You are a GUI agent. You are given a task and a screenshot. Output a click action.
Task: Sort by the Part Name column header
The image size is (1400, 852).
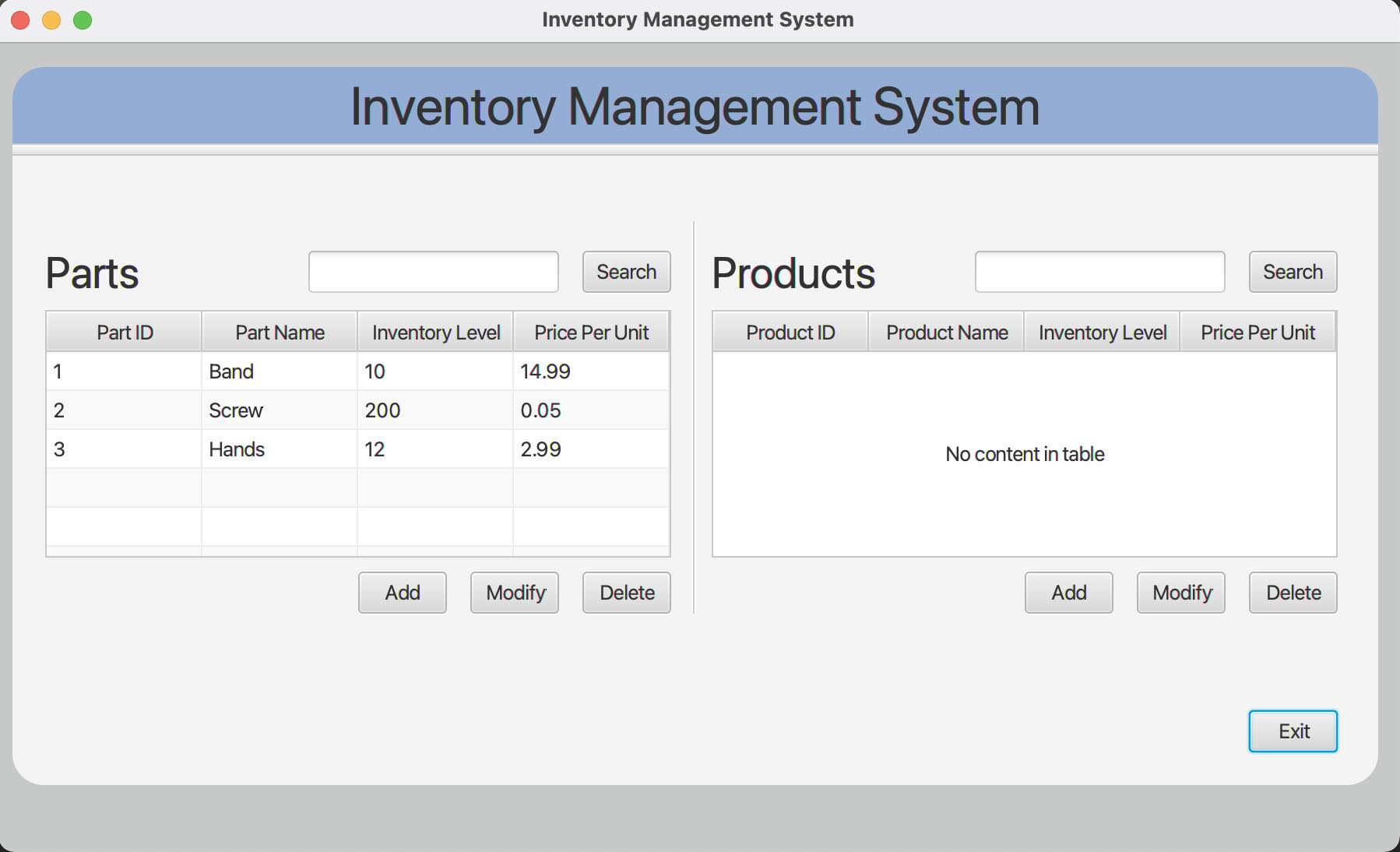279,332
